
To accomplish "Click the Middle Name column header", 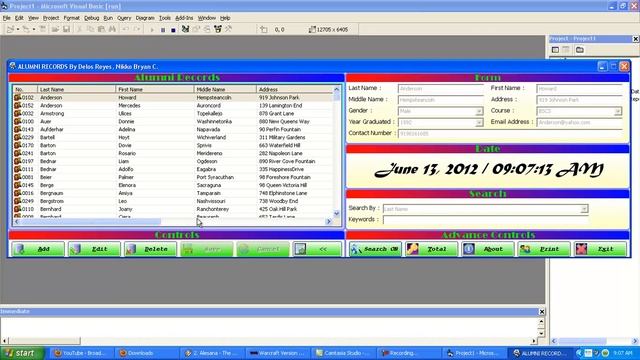I will 225,89.
